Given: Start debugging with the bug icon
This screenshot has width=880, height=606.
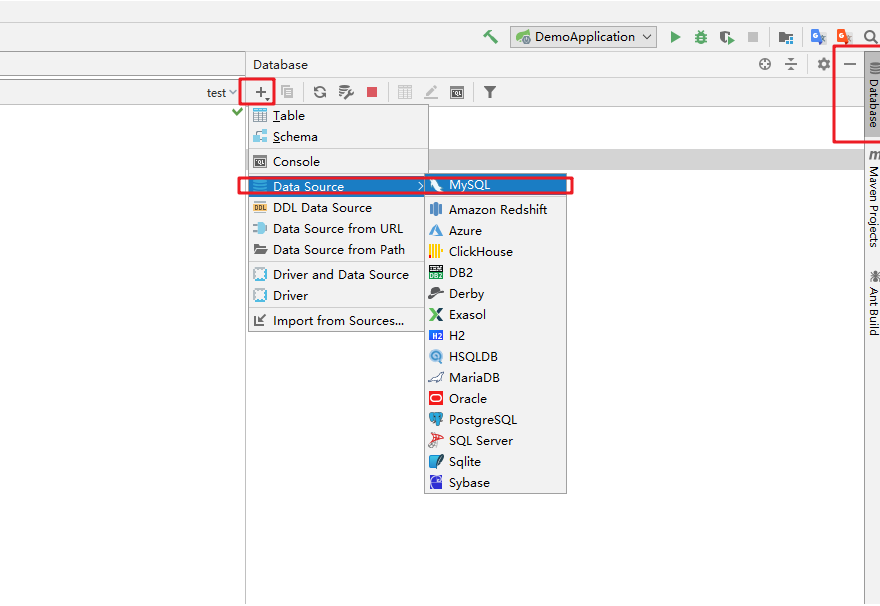Looking at the screenshot, I should tap(701, 37).
